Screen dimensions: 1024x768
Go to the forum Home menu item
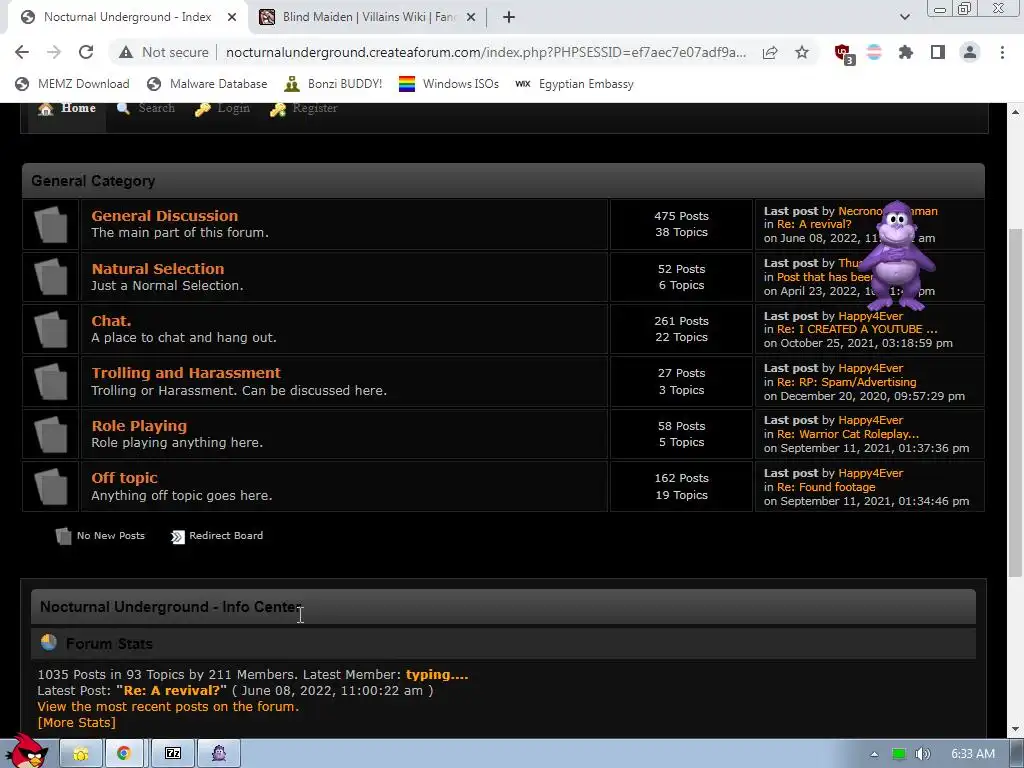pos(67,108)
